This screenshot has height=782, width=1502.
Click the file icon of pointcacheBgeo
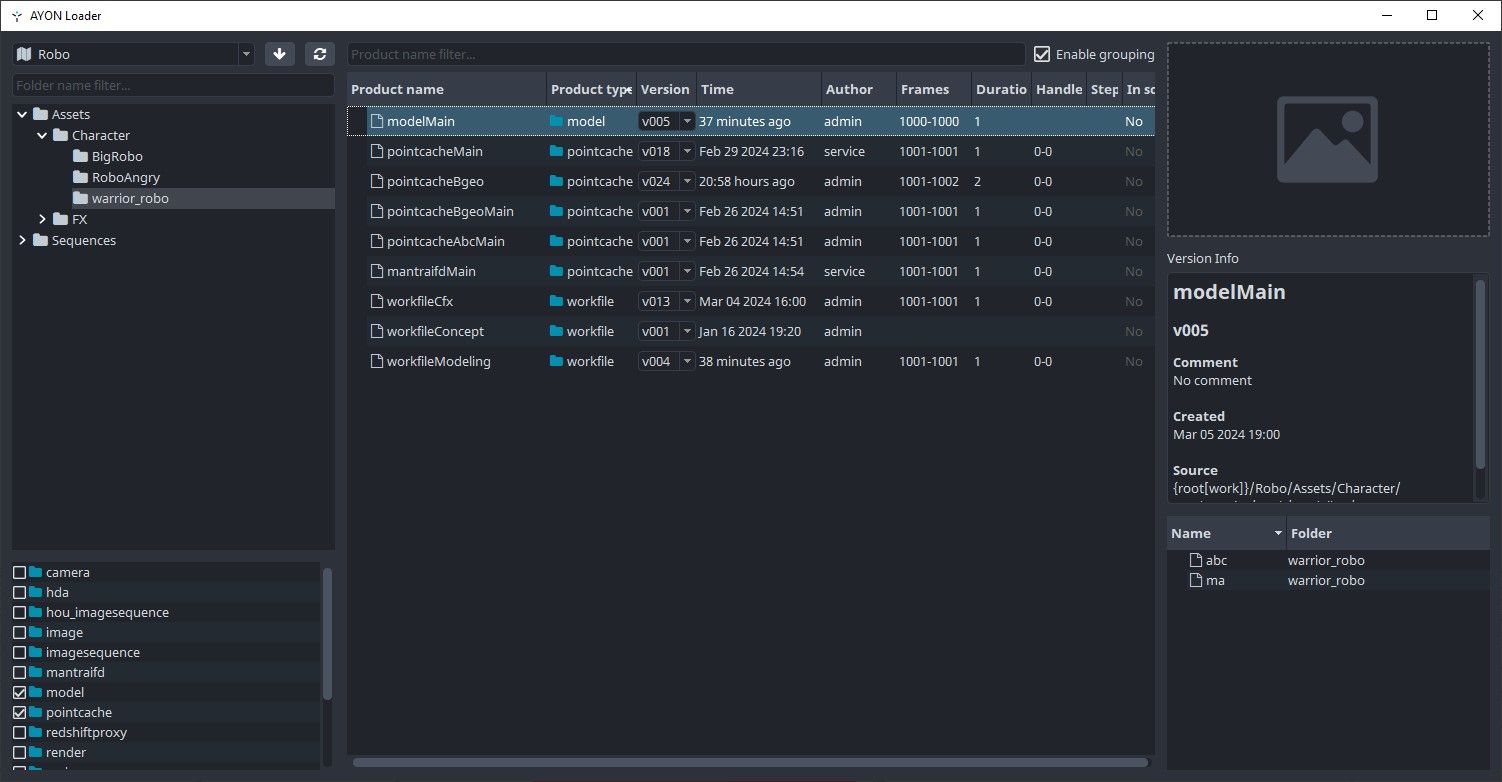[x=377, y=181]
